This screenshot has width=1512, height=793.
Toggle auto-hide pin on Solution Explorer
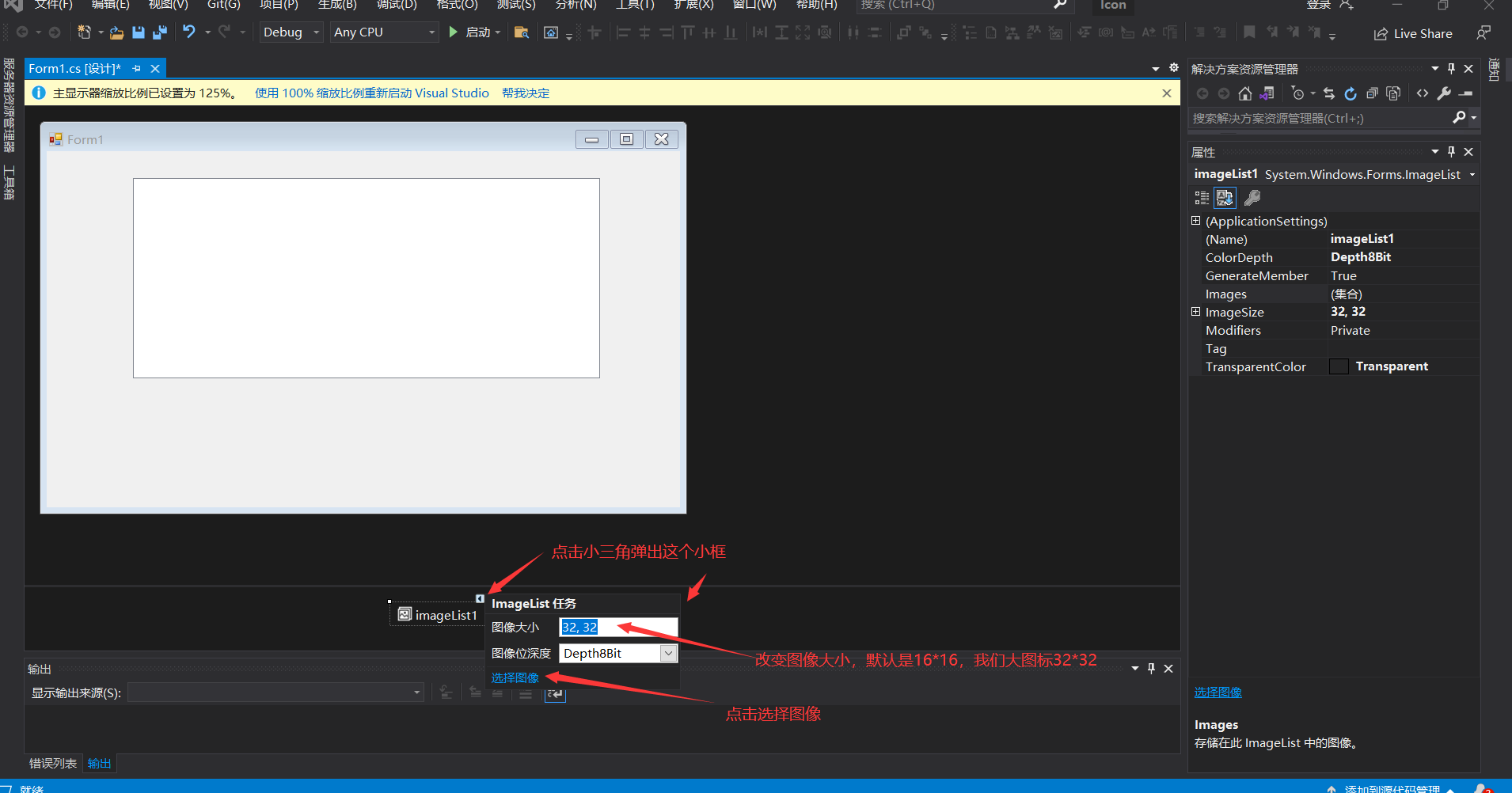[x=1451, y=69]
